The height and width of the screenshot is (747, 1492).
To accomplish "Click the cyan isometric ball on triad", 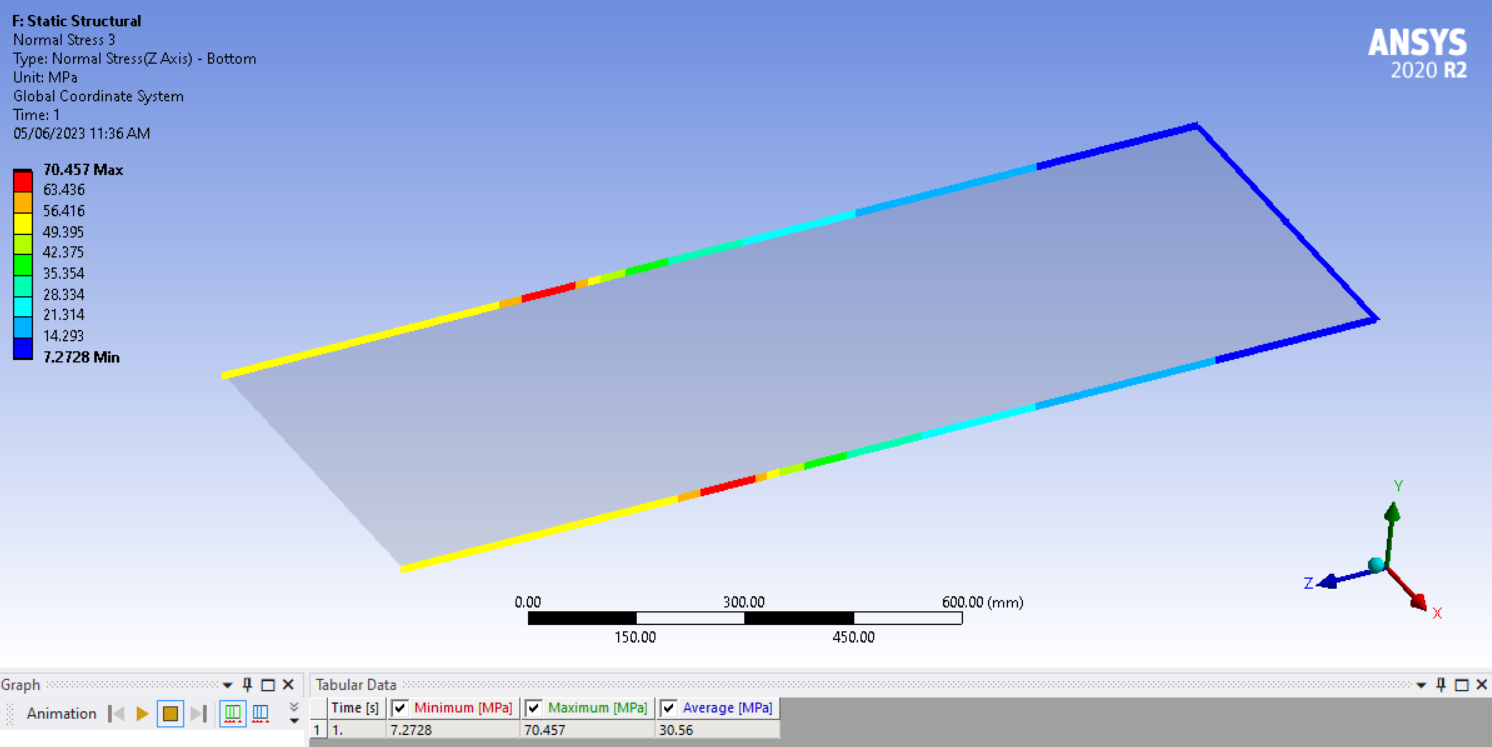I will coord(1377,565).
